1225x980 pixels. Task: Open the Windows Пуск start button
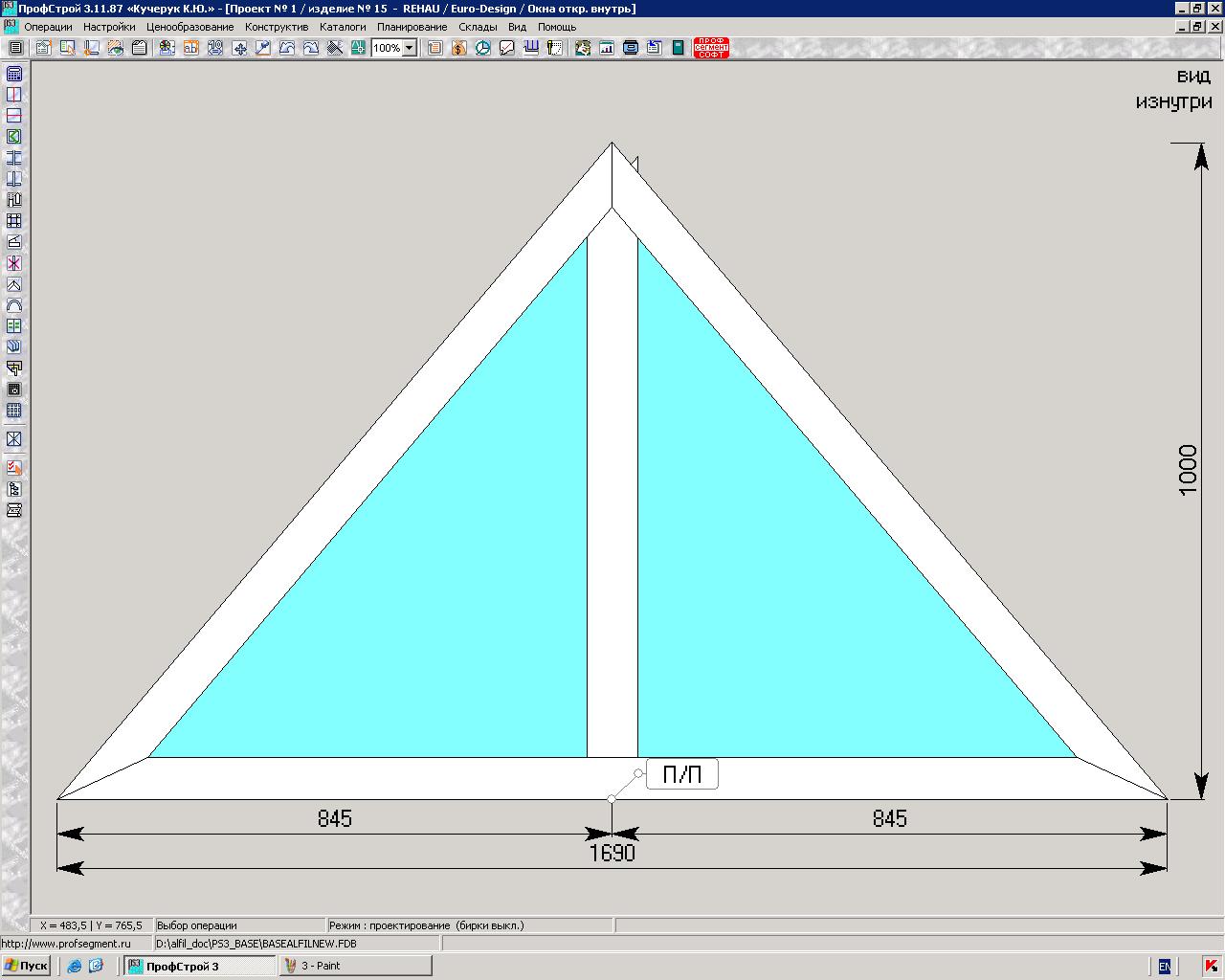(x=26, y=966)
